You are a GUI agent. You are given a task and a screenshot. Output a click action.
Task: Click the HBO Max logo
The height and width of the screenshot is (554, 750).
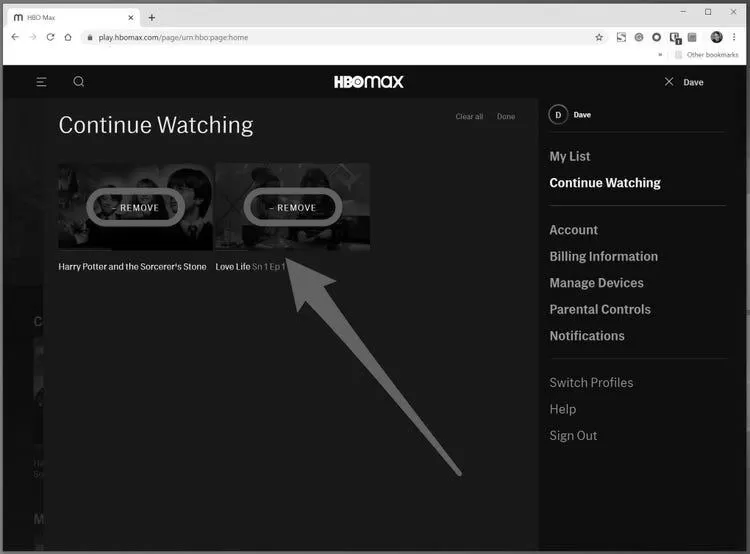coord(368,82)
